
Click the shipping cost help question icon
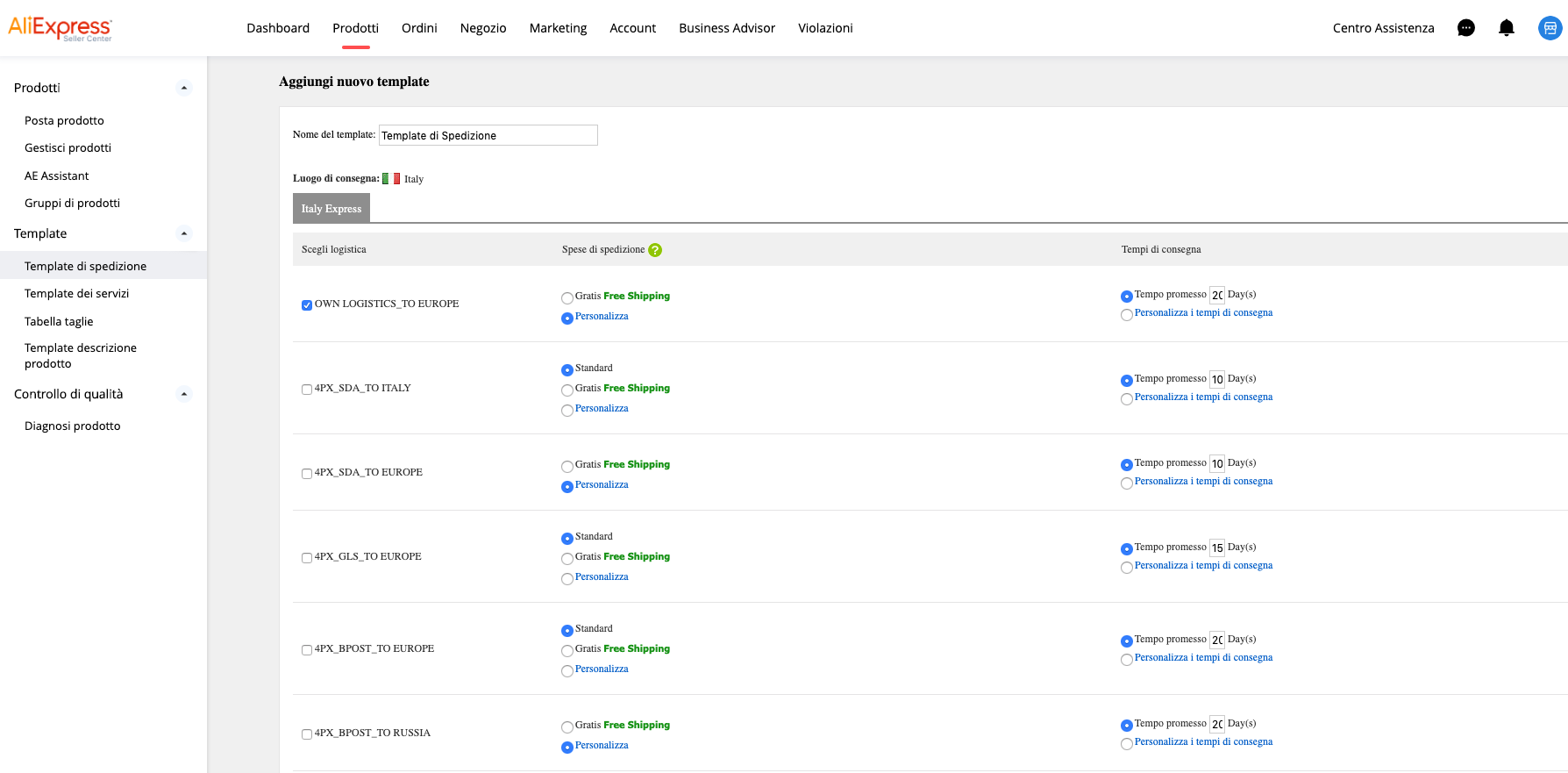[655, 250]
